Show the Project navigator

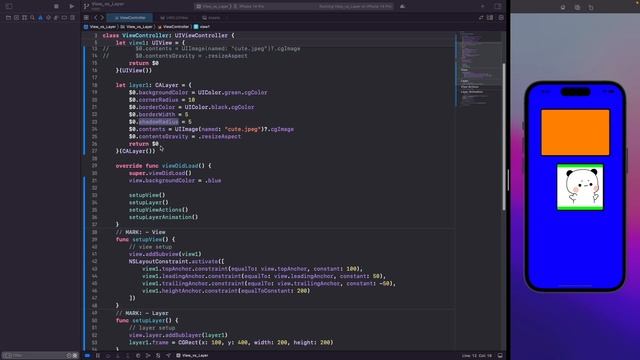pos(8,18)
